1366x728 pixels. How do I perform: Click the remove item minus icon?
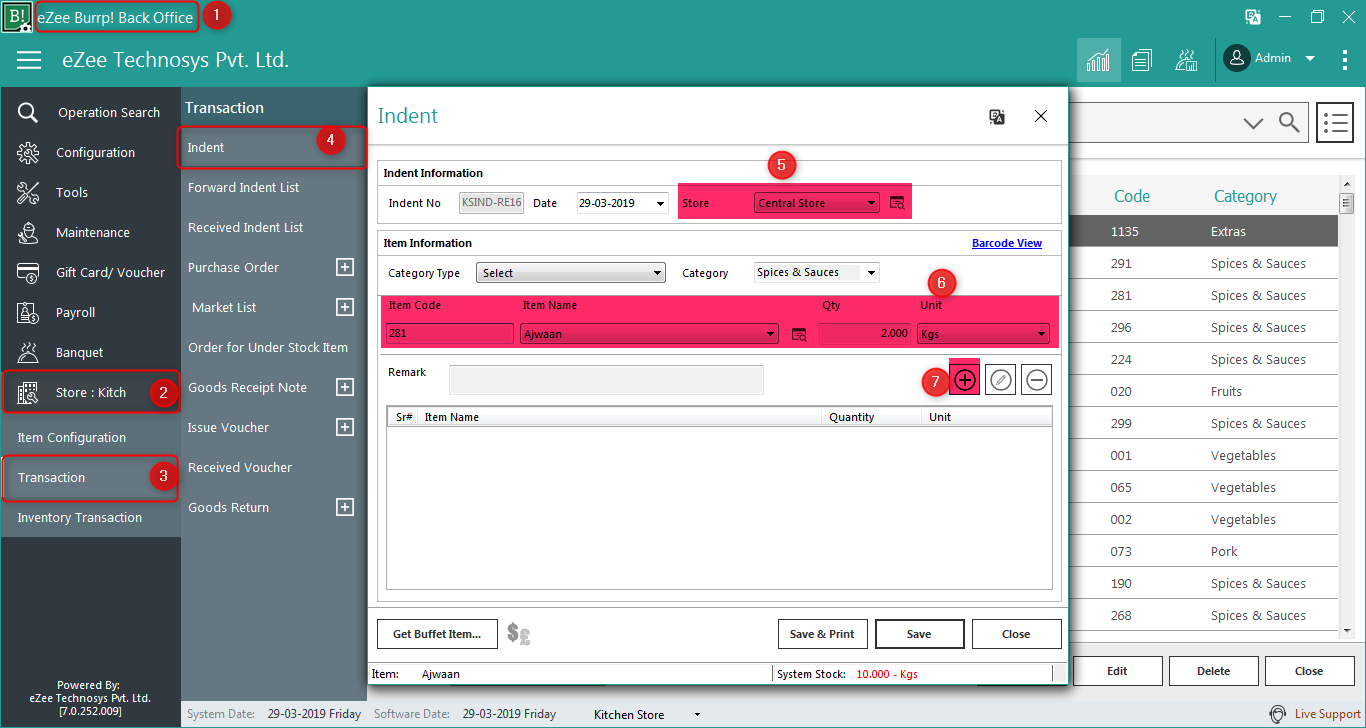1037,380
